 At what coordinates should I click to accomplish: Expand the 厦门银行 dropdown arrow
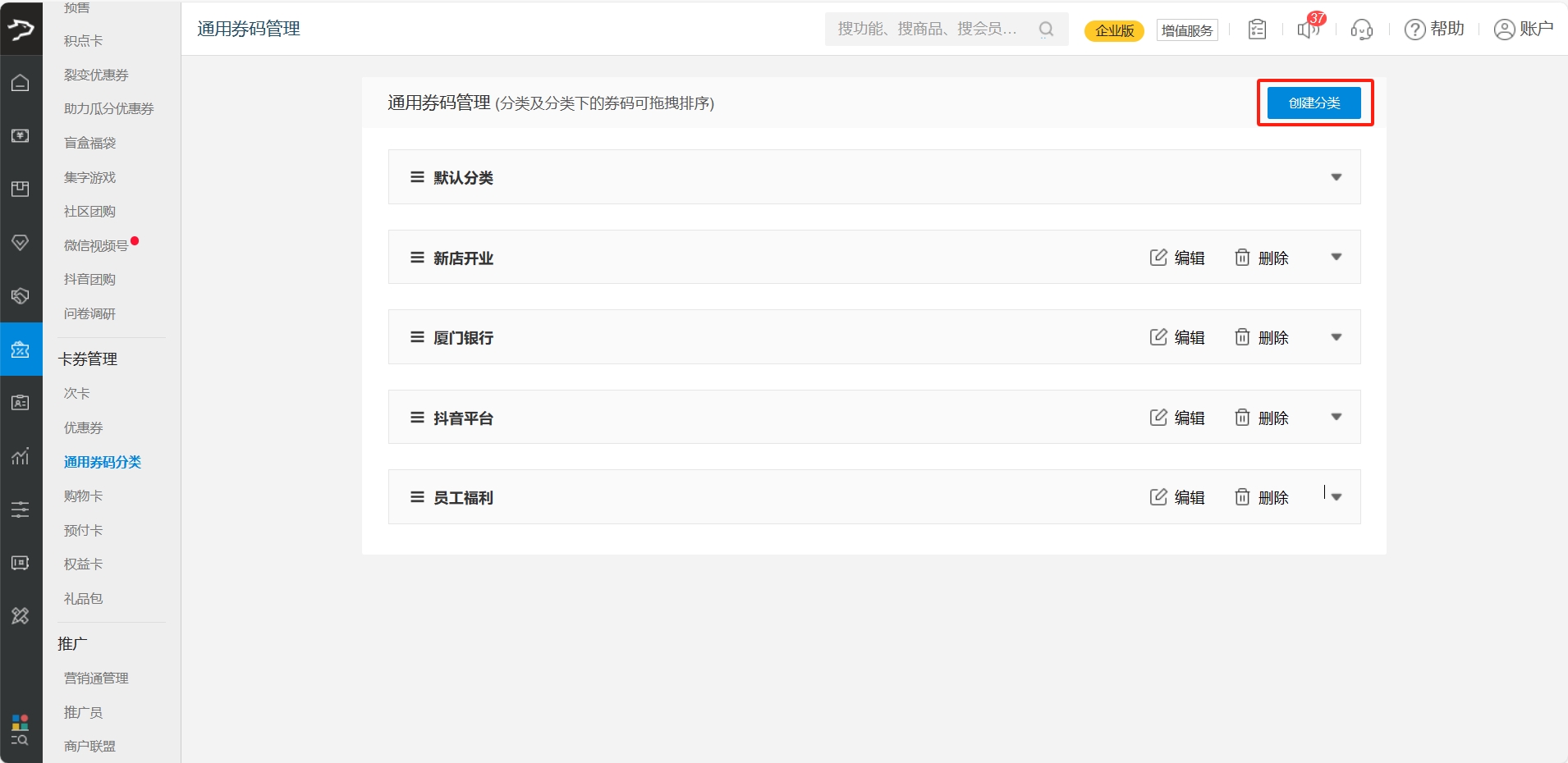pyautogui.click(x=1336, y=337)
